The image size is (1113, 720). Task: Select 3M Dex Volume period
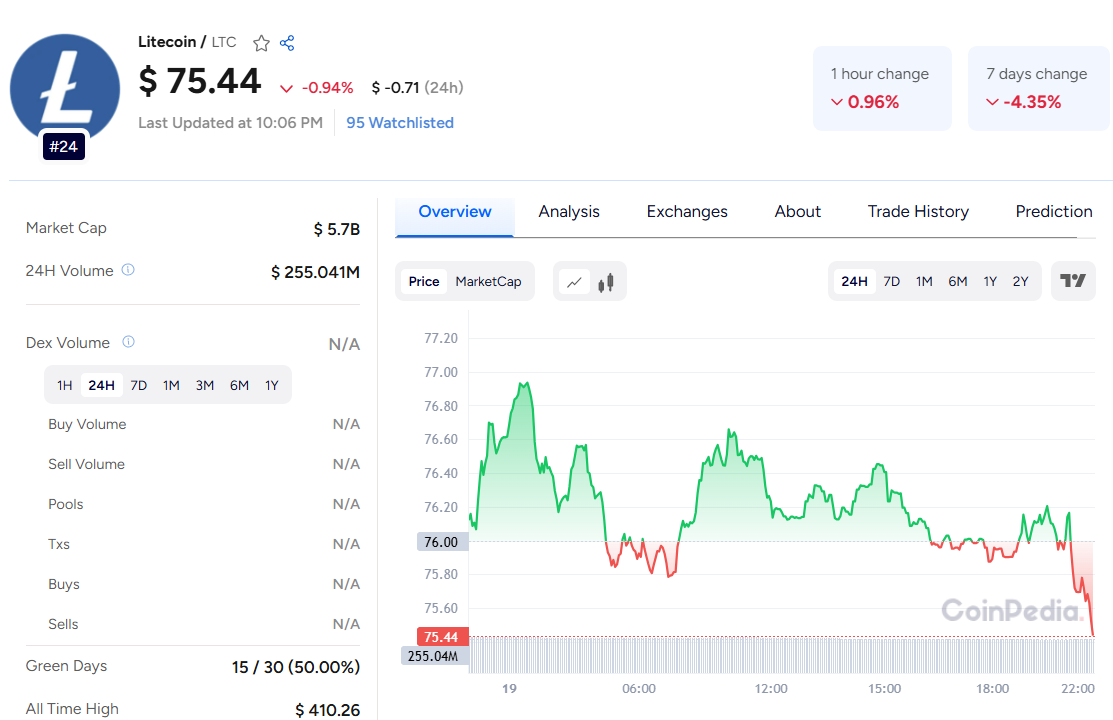coord(205,386)
